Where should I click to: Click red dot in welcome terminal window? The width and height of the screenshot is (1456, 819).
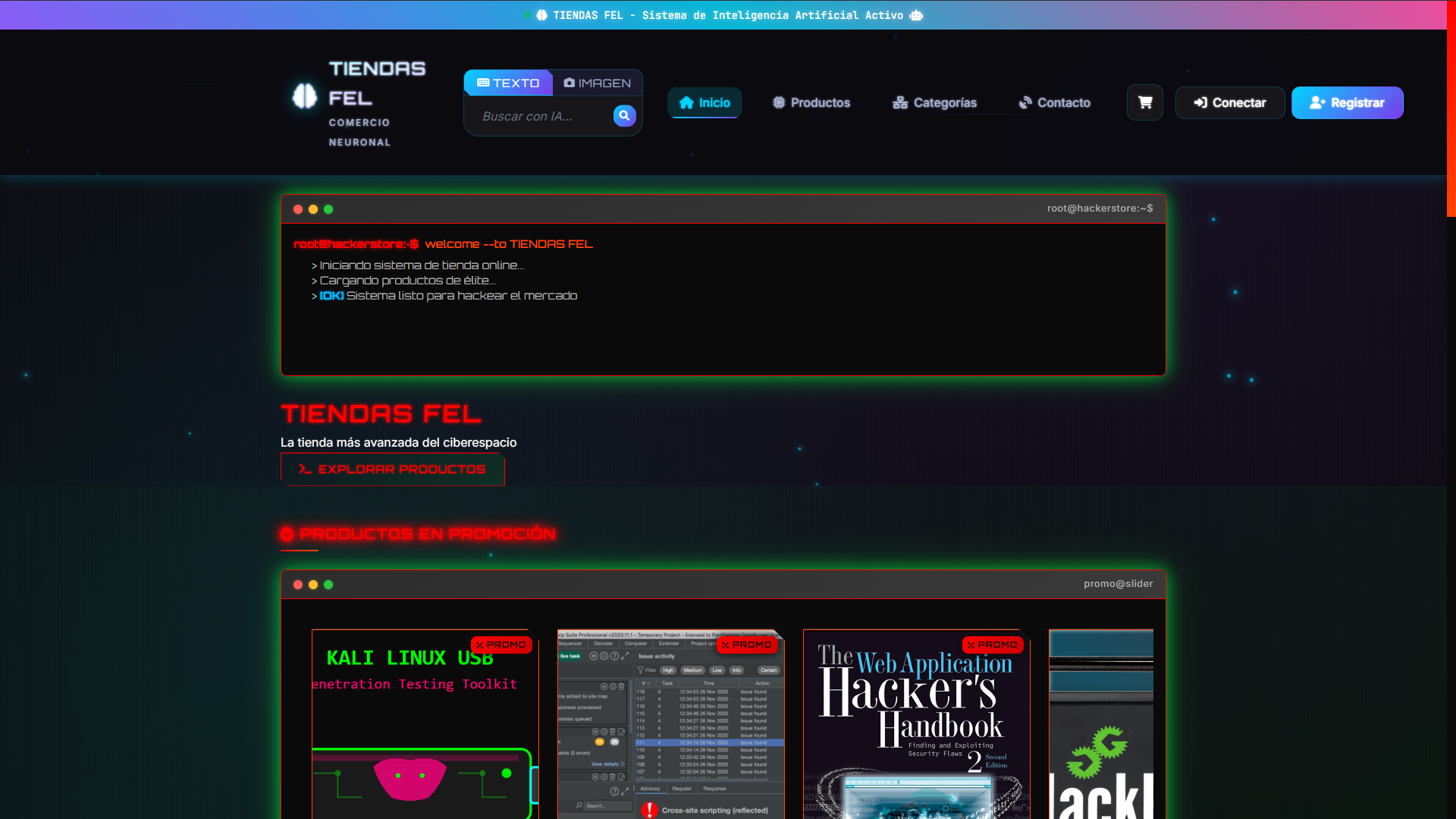pos(298,209)
